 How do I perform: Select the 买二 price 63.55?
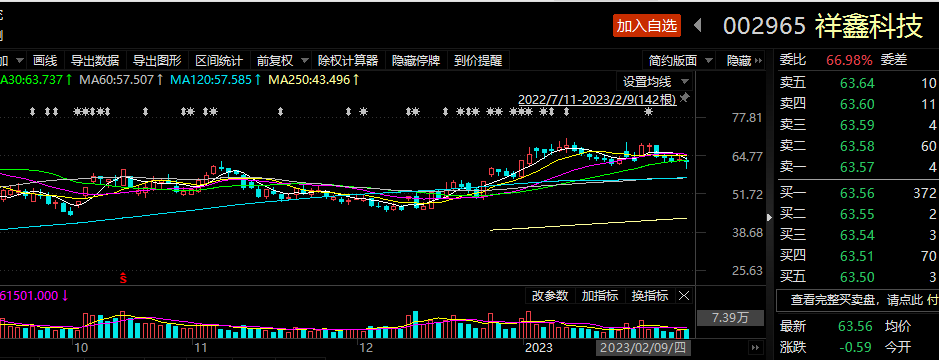tap(857, 214)
